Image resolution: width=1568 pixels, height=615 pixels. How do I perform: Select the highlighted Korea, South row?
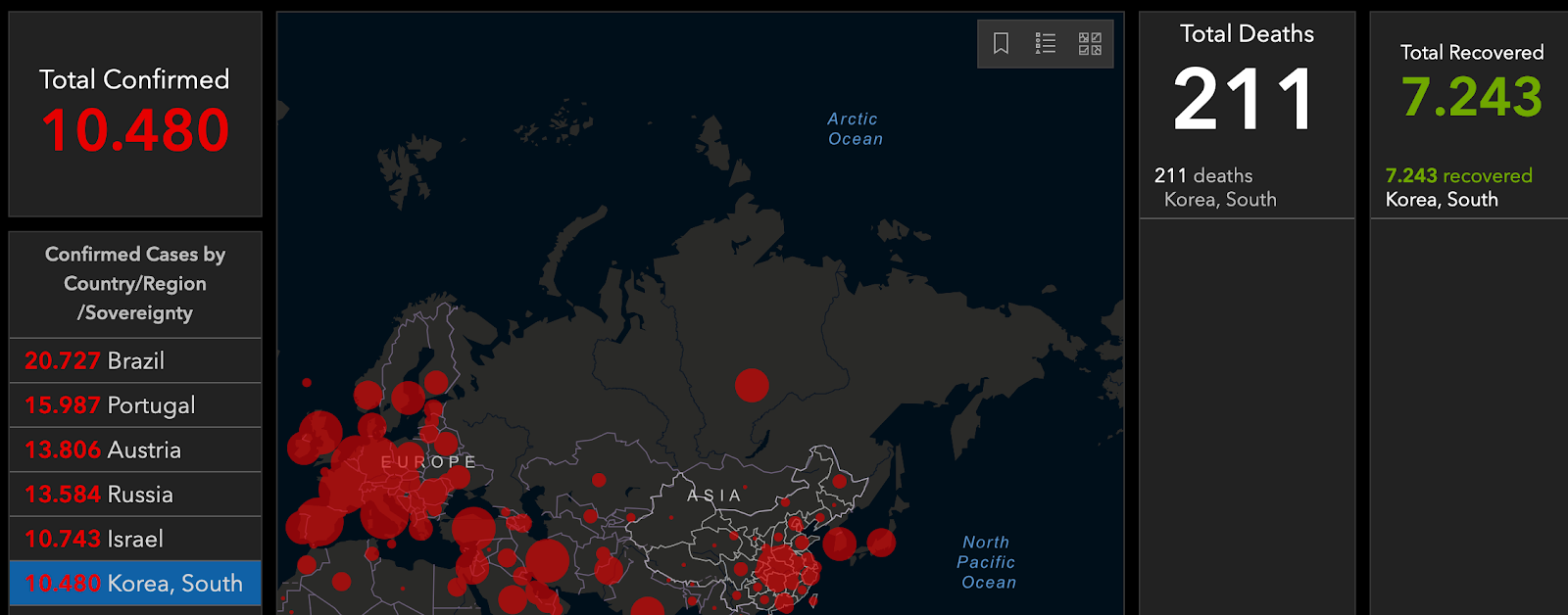click(135, 583)
